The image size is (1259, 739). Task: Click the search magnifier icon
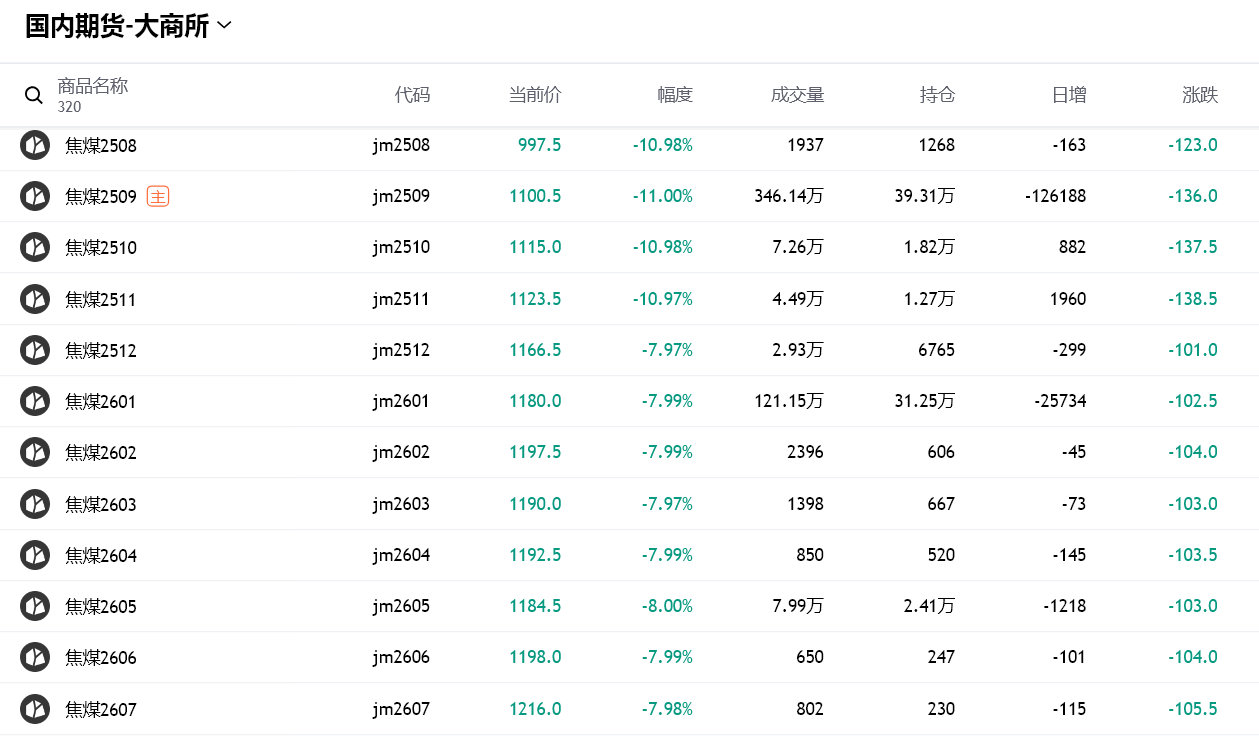pos(34,95)
